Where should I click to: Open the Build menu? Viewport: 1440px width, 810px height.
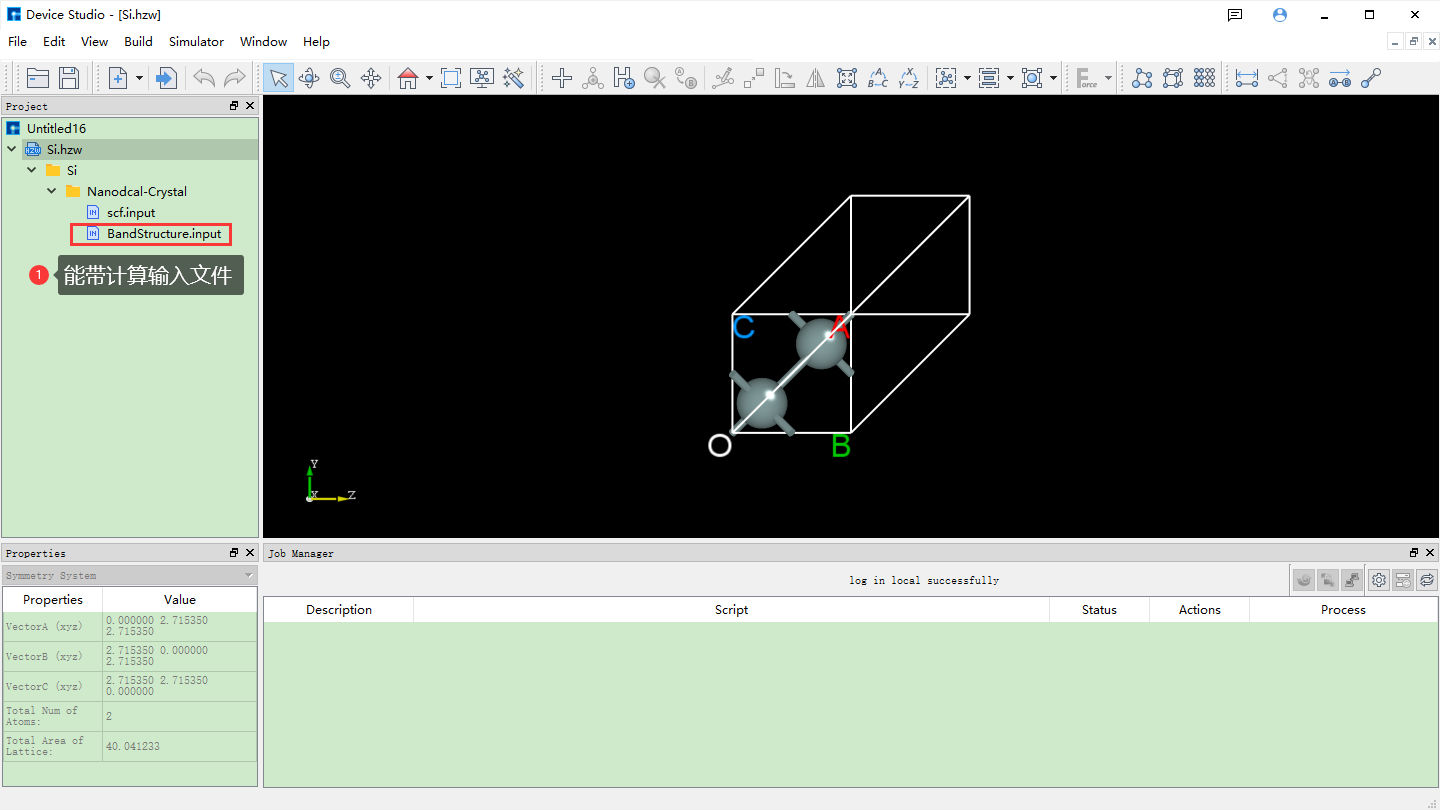pyautogui.click(x=138, y=42)
